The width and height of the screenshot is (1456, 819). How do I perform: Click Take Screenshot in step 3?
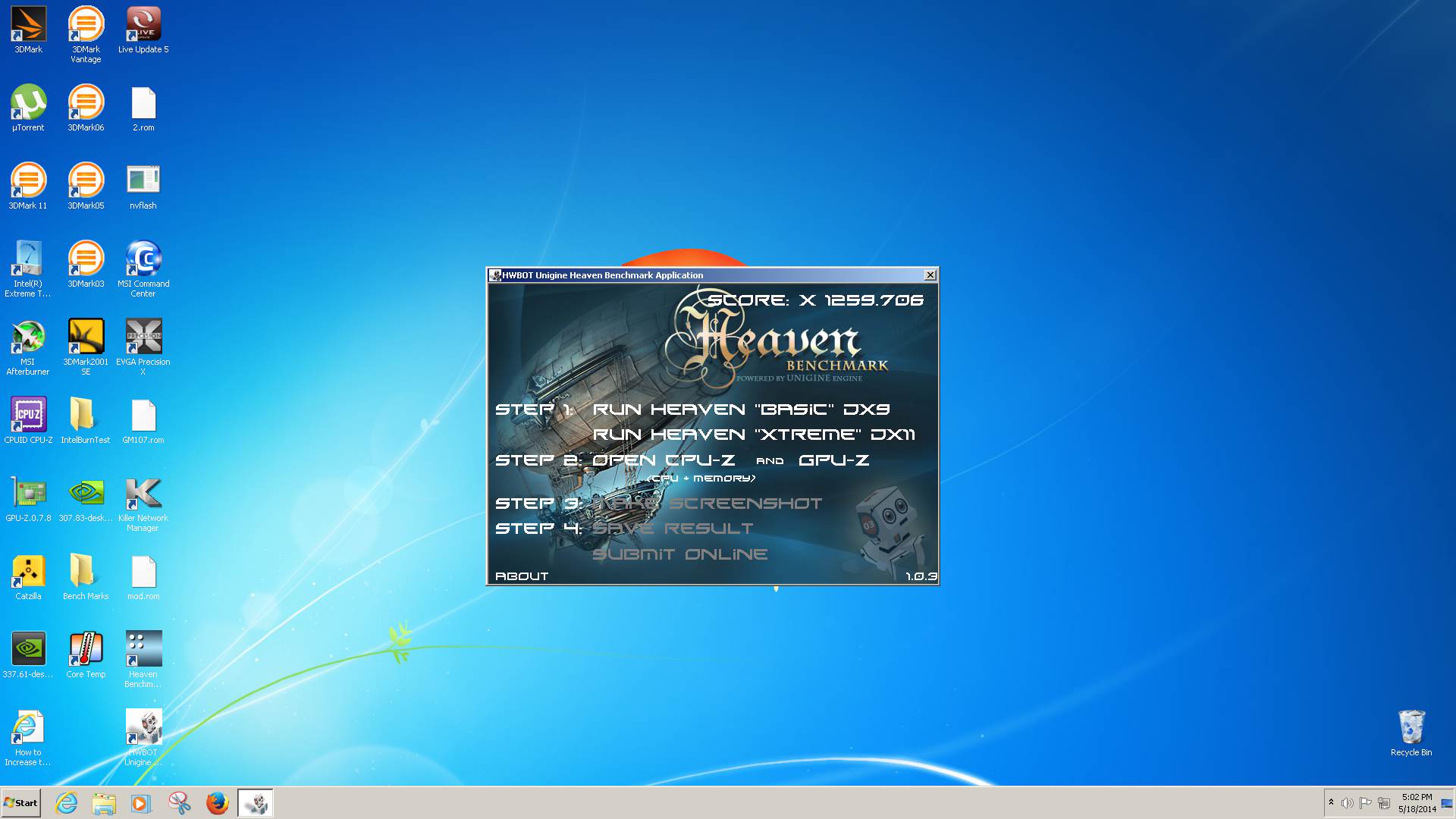coord(707,504)
